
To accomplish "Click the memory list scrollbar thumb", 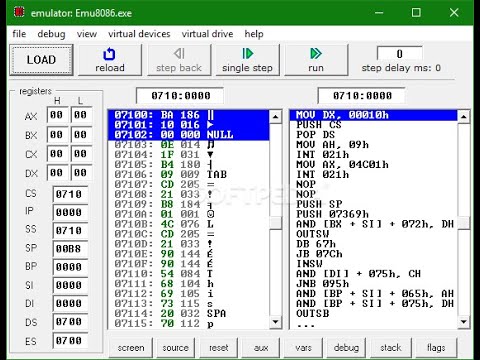I will click(x=275, y=223).
